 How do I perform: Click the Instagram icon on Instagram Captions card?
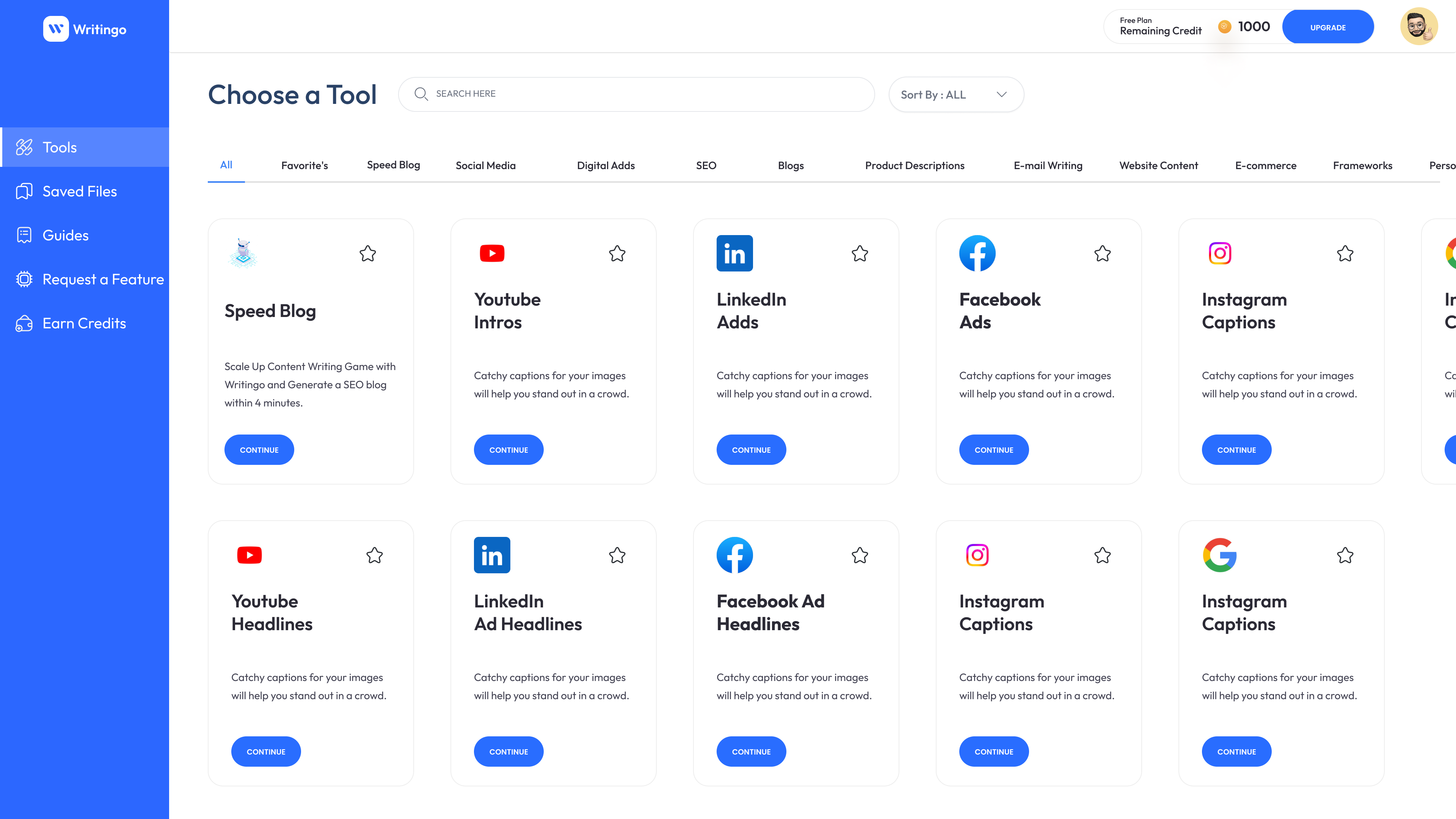[1220, 253]
